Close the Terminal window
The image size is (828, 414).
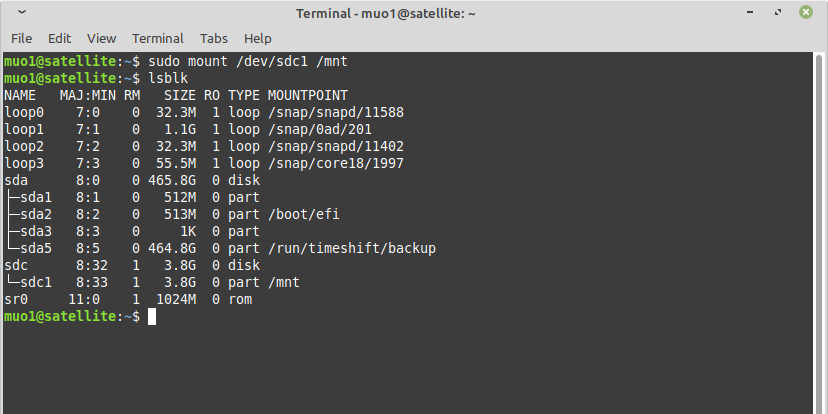click(x=806, y=14)
